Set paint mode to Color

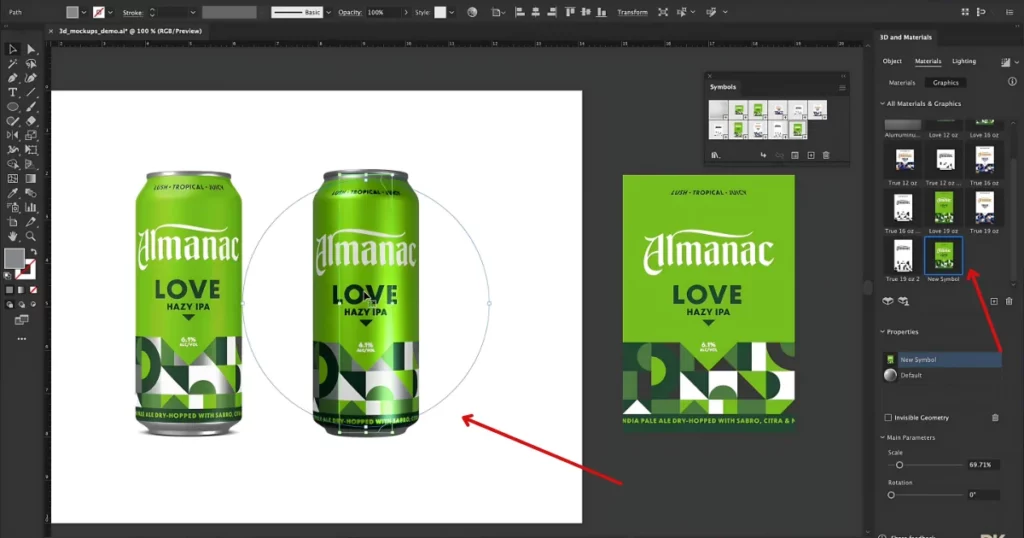pos(9,290)
